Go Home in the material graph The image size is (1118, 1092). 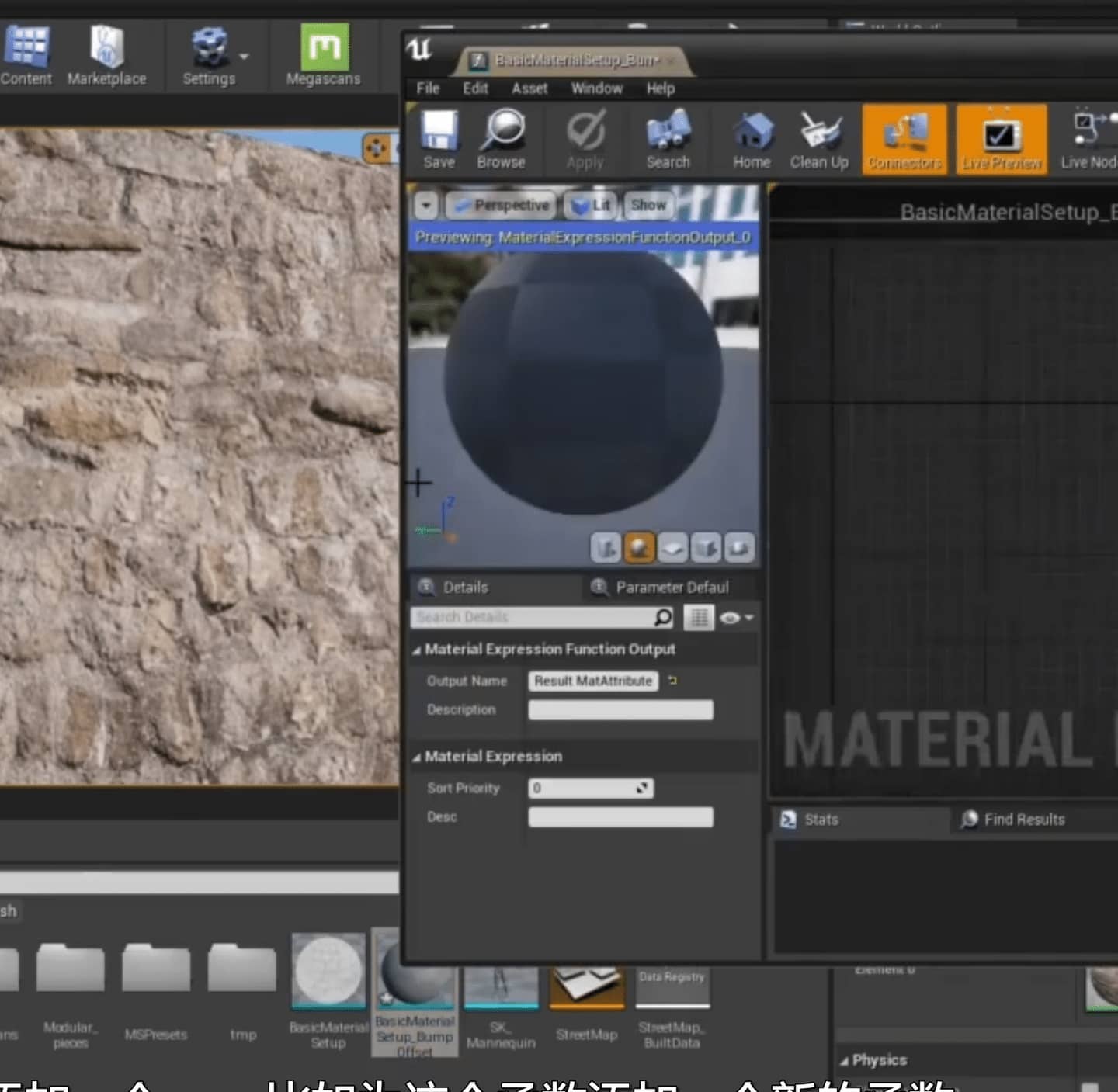click(x=752, y=140)
